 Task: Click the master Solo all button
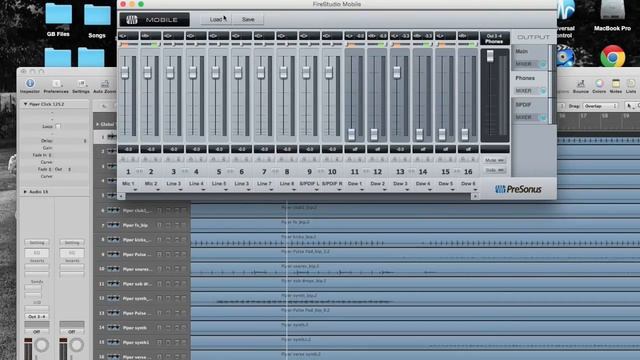point(495,170)
